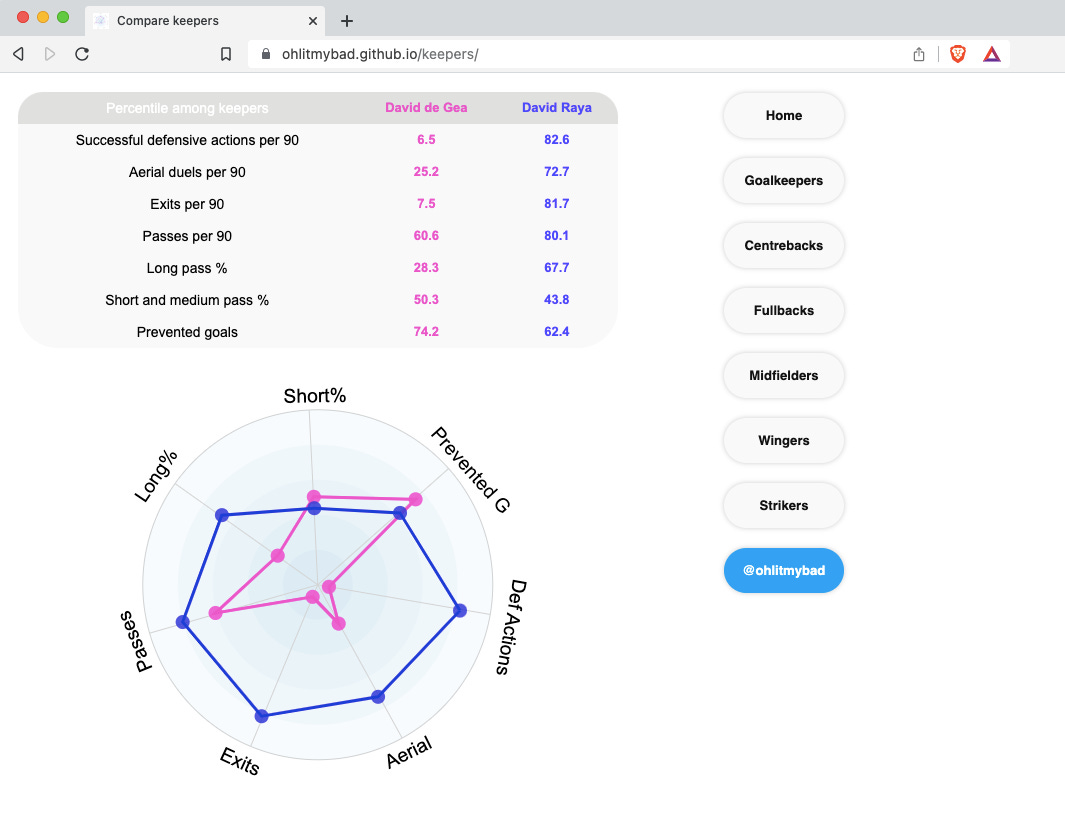Navigate back using the browser back arrow
This screenshot has height=824, width=1065.
pos(18,54)
